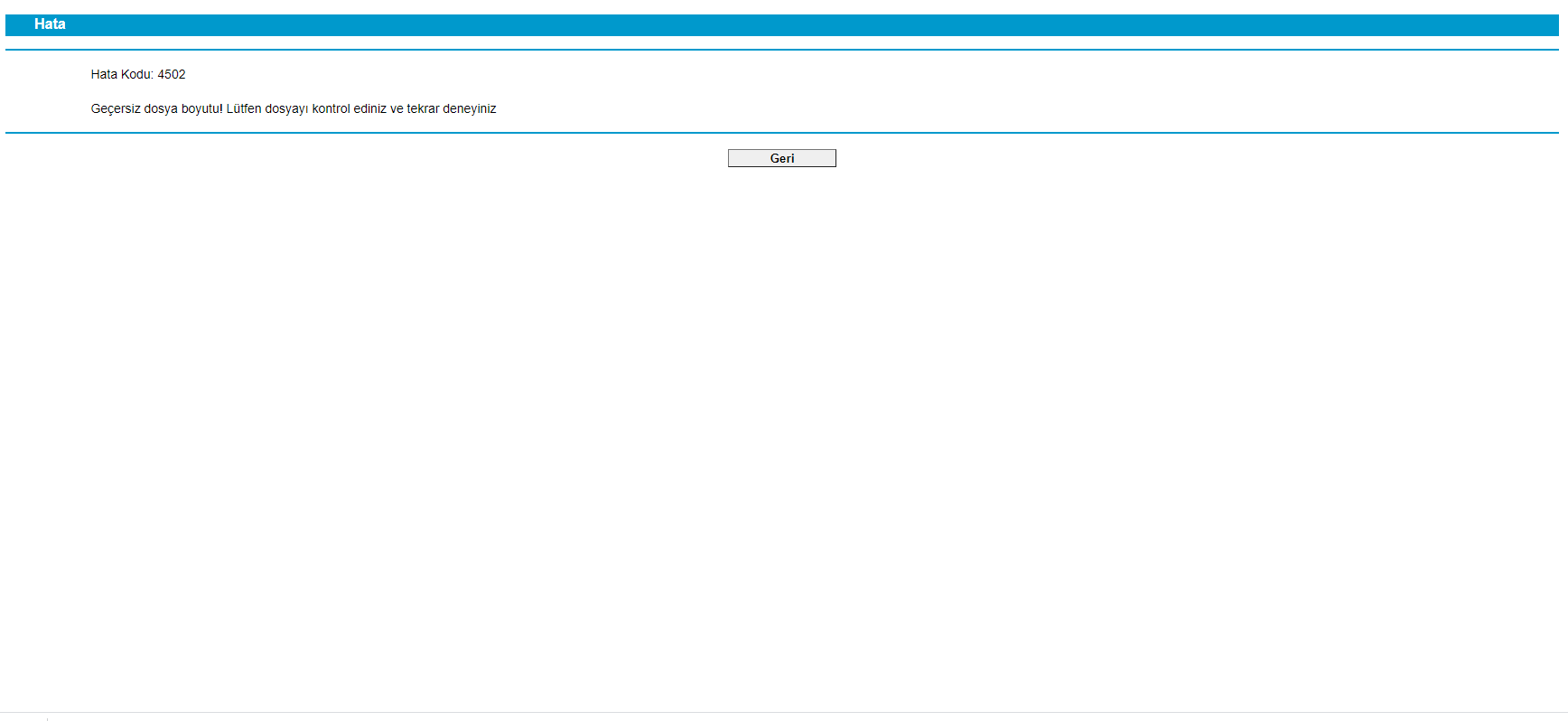Click empty white area below Geri button
The width and height of the screenshot is (1568, 721).
coord(782,407)
